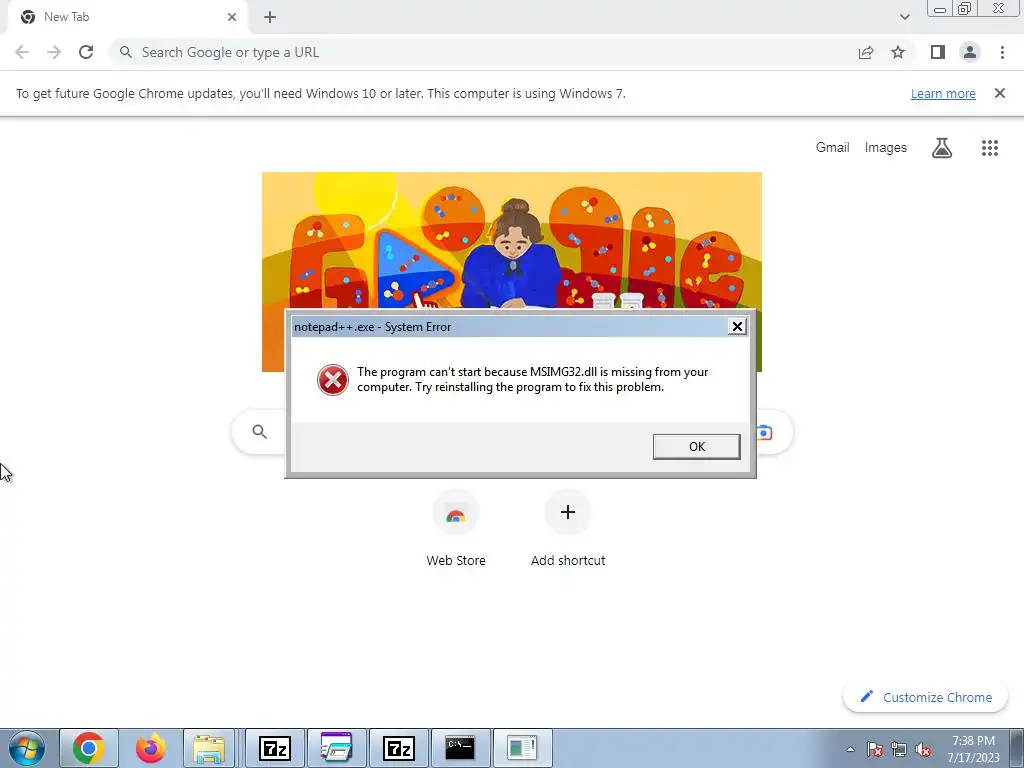Bookmark this tab with the star icon

point(898,52)
